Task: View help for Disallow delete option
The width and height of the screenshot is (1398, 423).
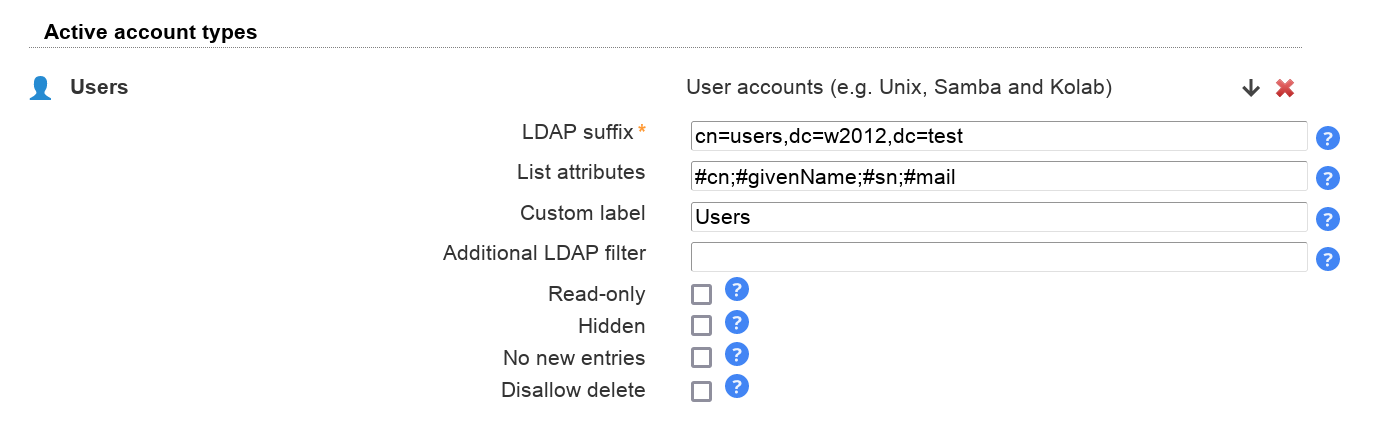Action: tap(737, 387)
